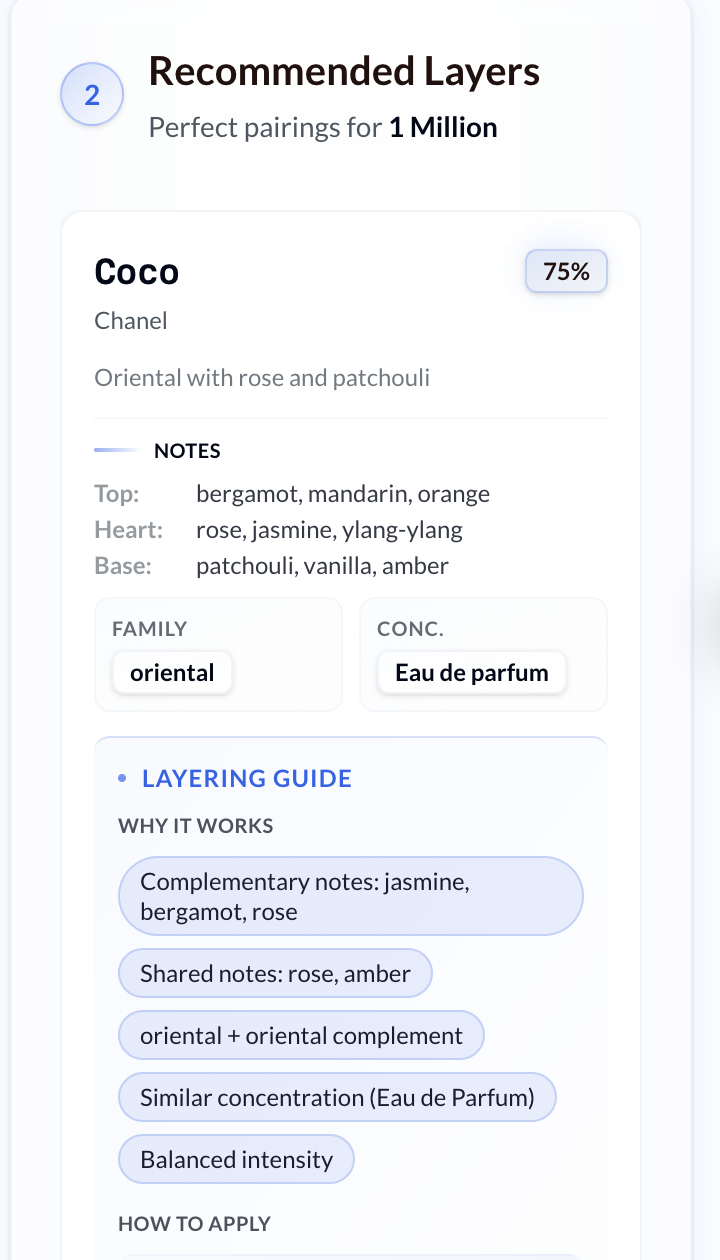Click the "oriental" family tag

click(171, 672)
